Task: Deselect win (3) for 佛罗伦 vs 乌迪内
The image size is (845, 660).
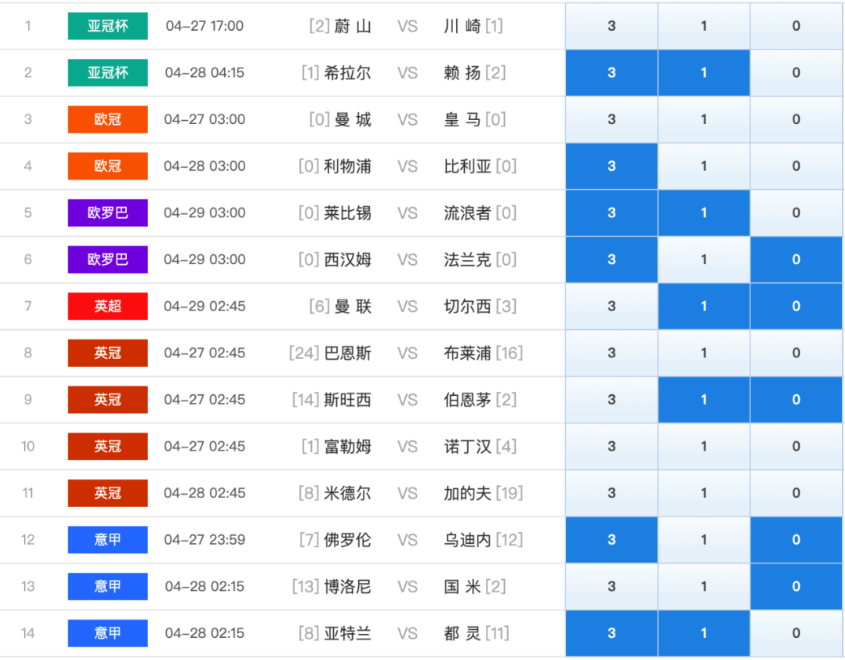Action: coord(612,539)
